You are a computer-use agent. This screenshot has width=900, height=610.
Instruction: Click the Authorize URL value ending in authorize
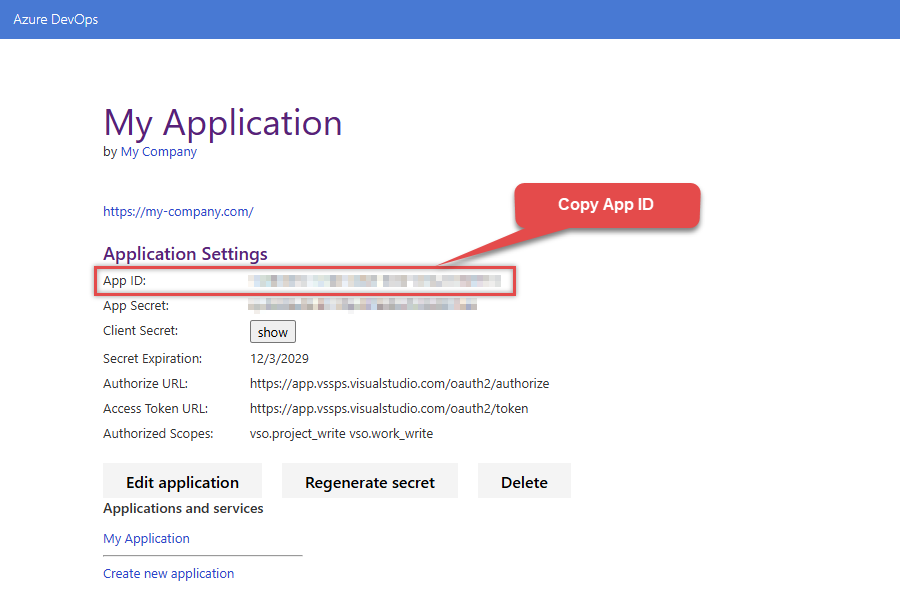(x=399, y=384)
